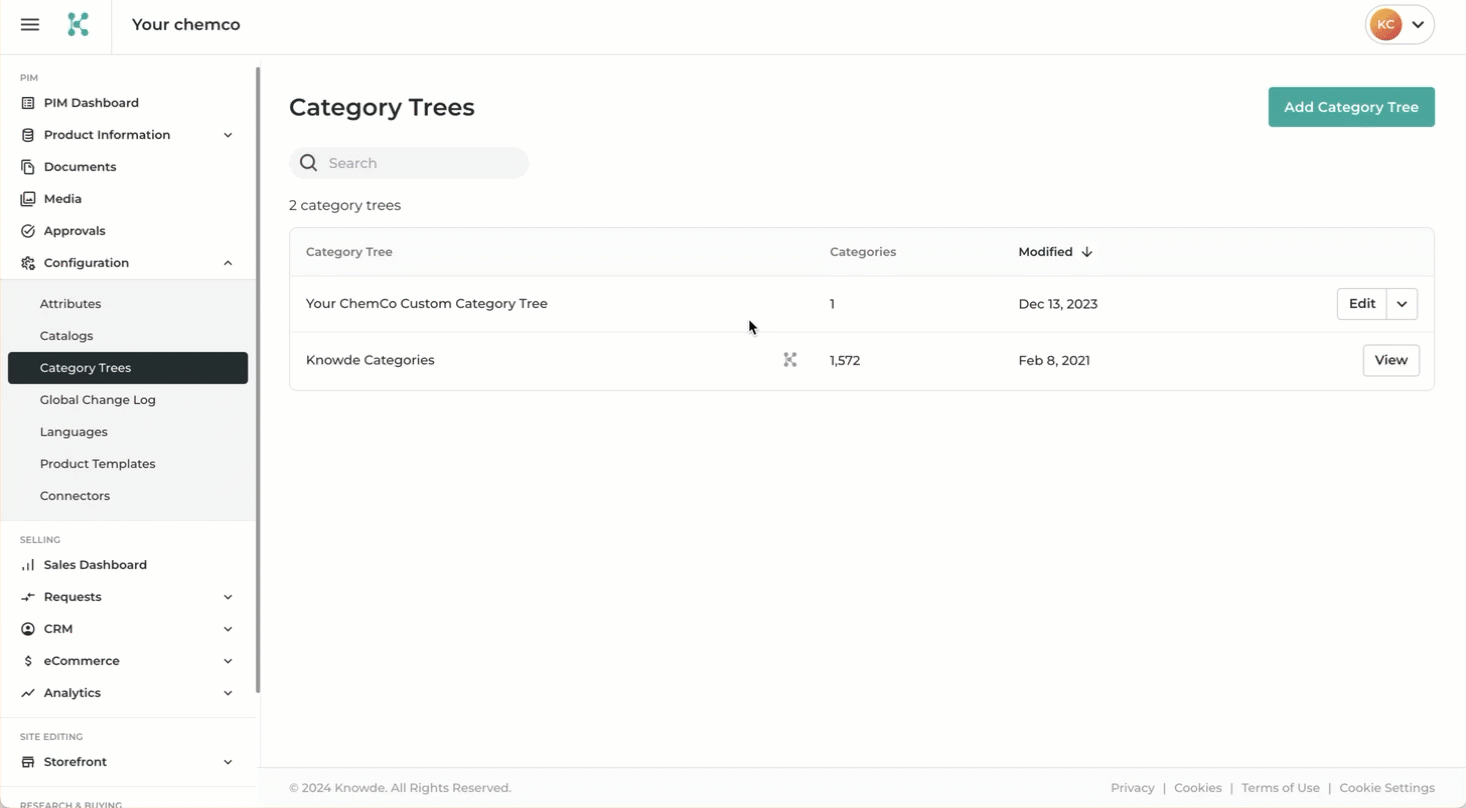Open Global Change Log from the sidebar

pos(97,399)
